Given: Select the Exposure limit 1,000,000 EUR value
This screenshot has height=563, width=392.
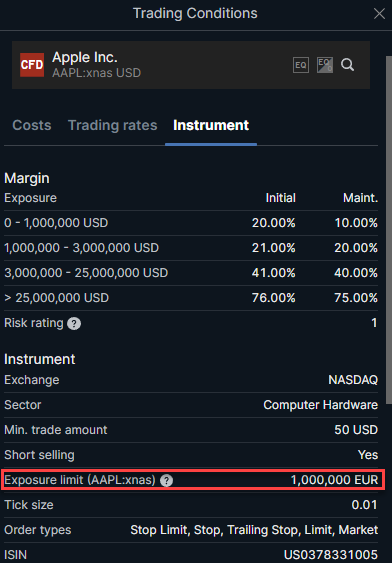Looking at the screenshot, I should point(334,480).
